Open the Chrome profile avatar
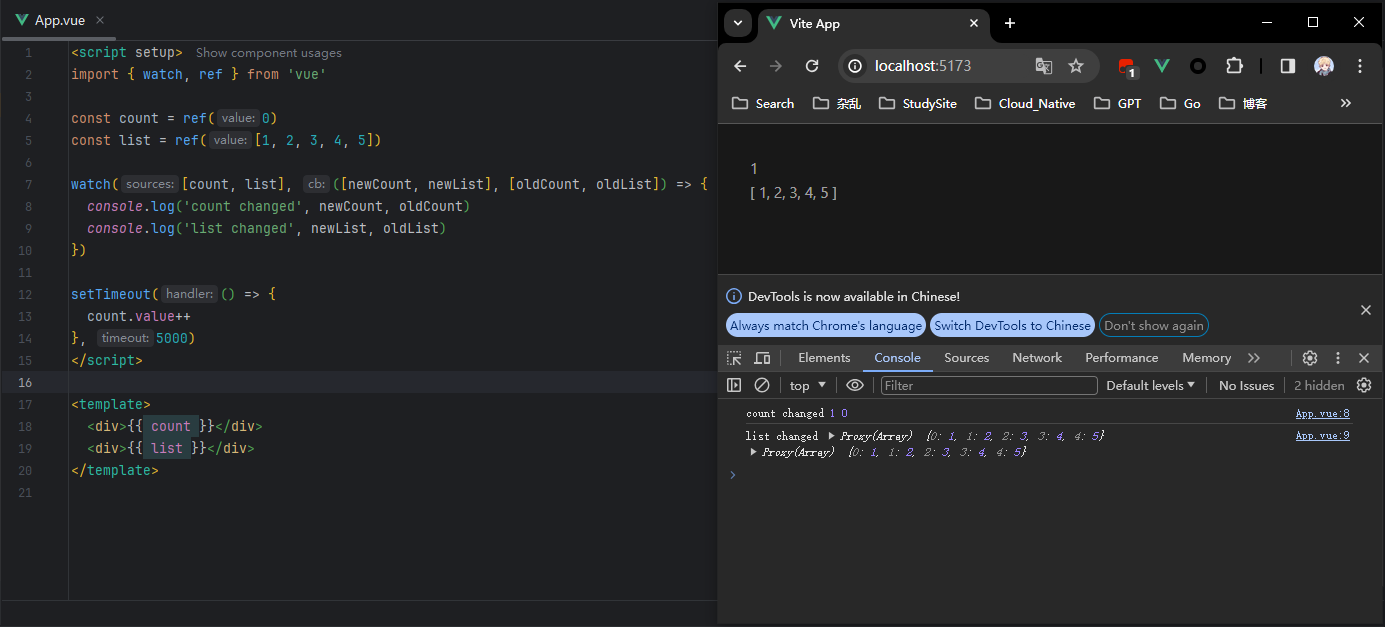Screen dimensions: 1385x627 (1324, 66)
